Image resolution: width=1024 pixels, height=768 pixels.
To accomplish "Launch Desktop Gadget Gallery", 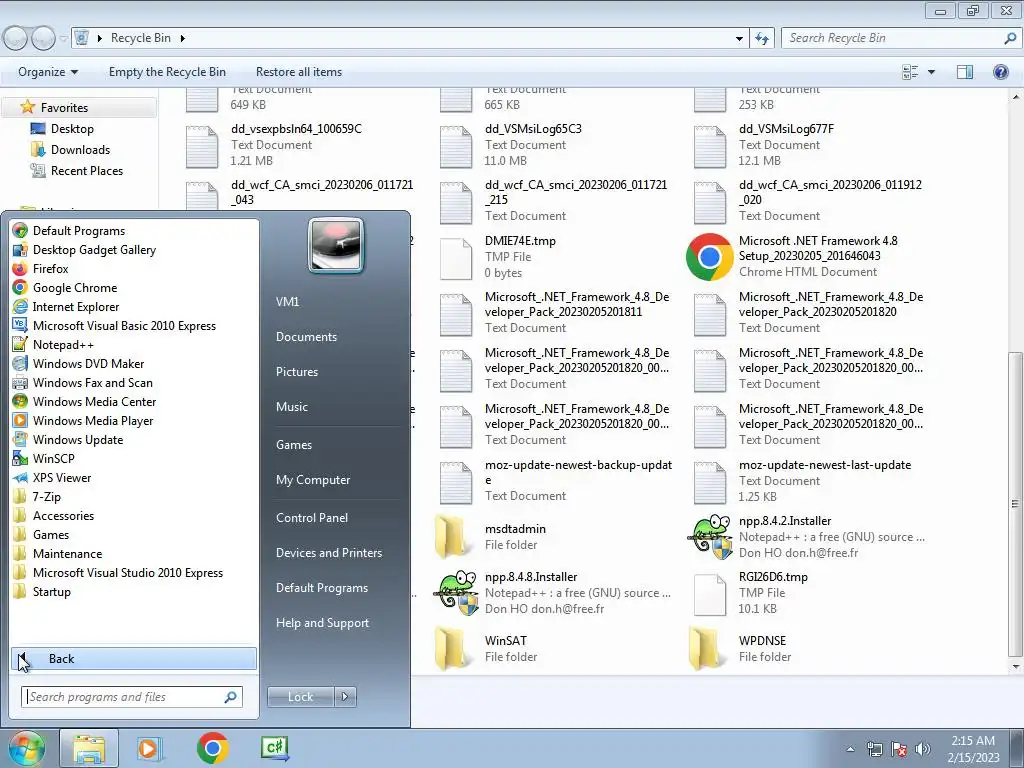I will pos(84,249).
